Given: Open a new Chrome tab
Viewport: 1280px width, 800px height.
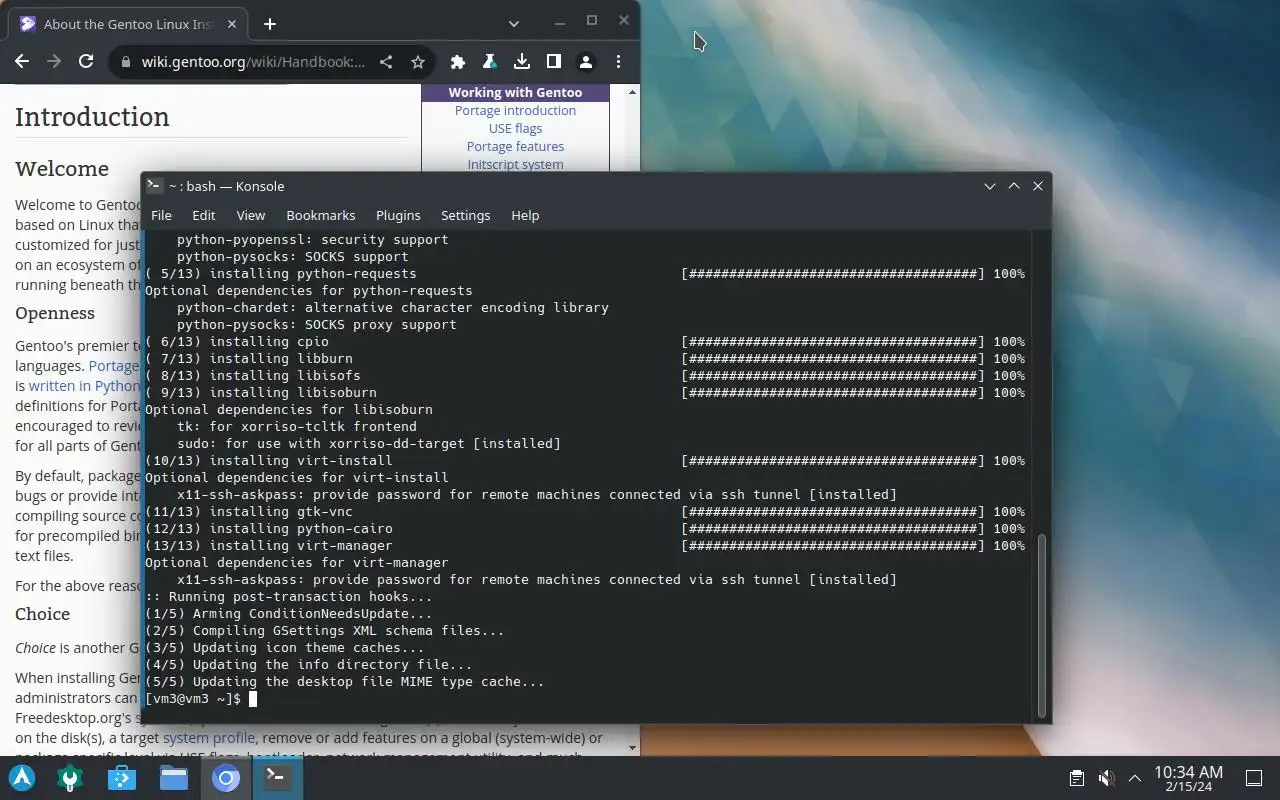Looking at the screenshot, I should click(270, 24).
